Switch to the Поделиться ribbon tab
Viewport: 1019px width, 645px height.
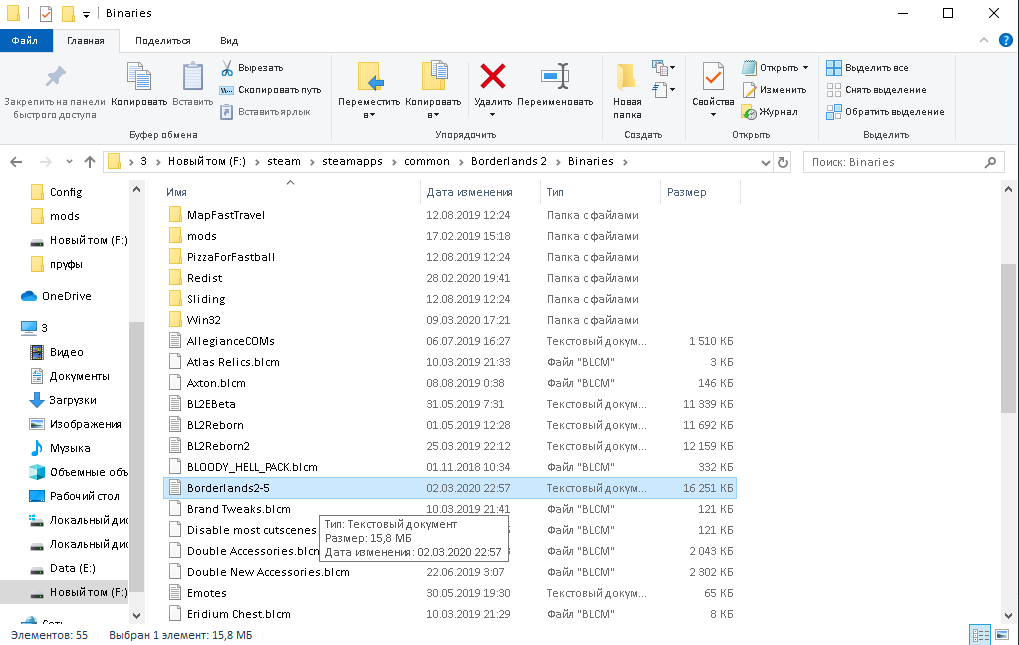162,40
